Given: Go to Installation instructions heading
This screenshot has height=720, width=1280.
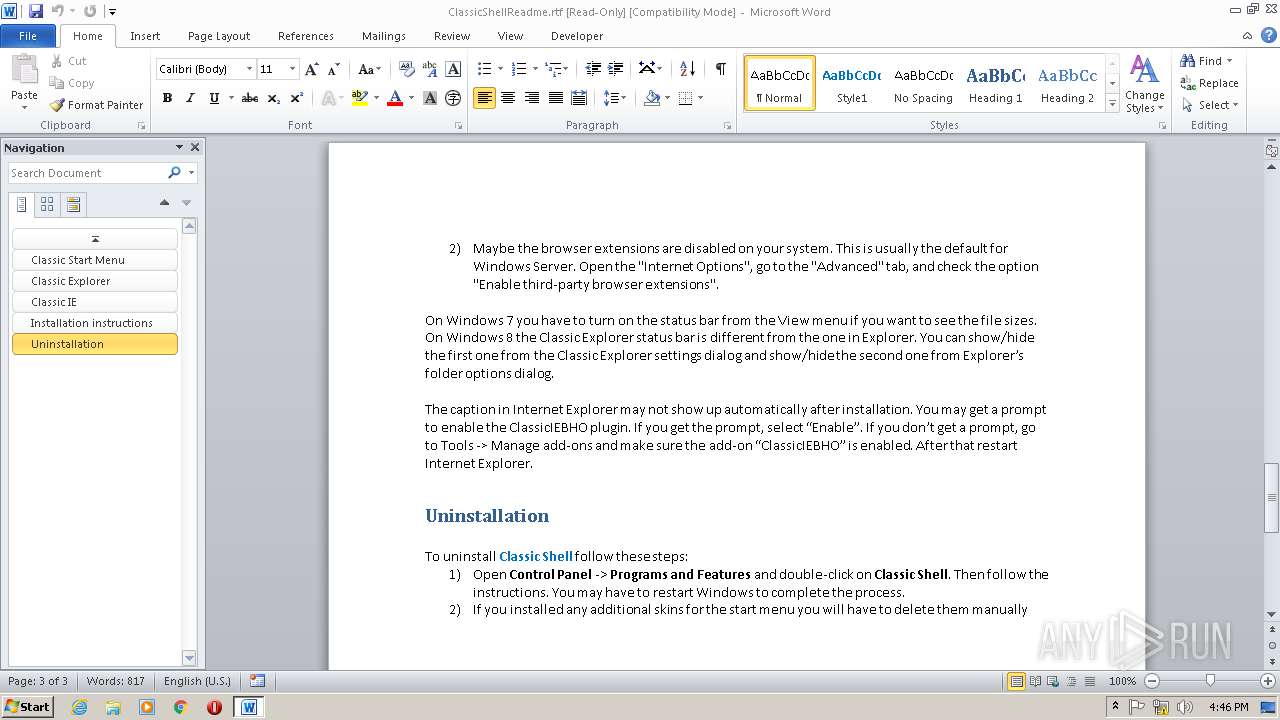Looking at the screenshot, I should [91, 323].
